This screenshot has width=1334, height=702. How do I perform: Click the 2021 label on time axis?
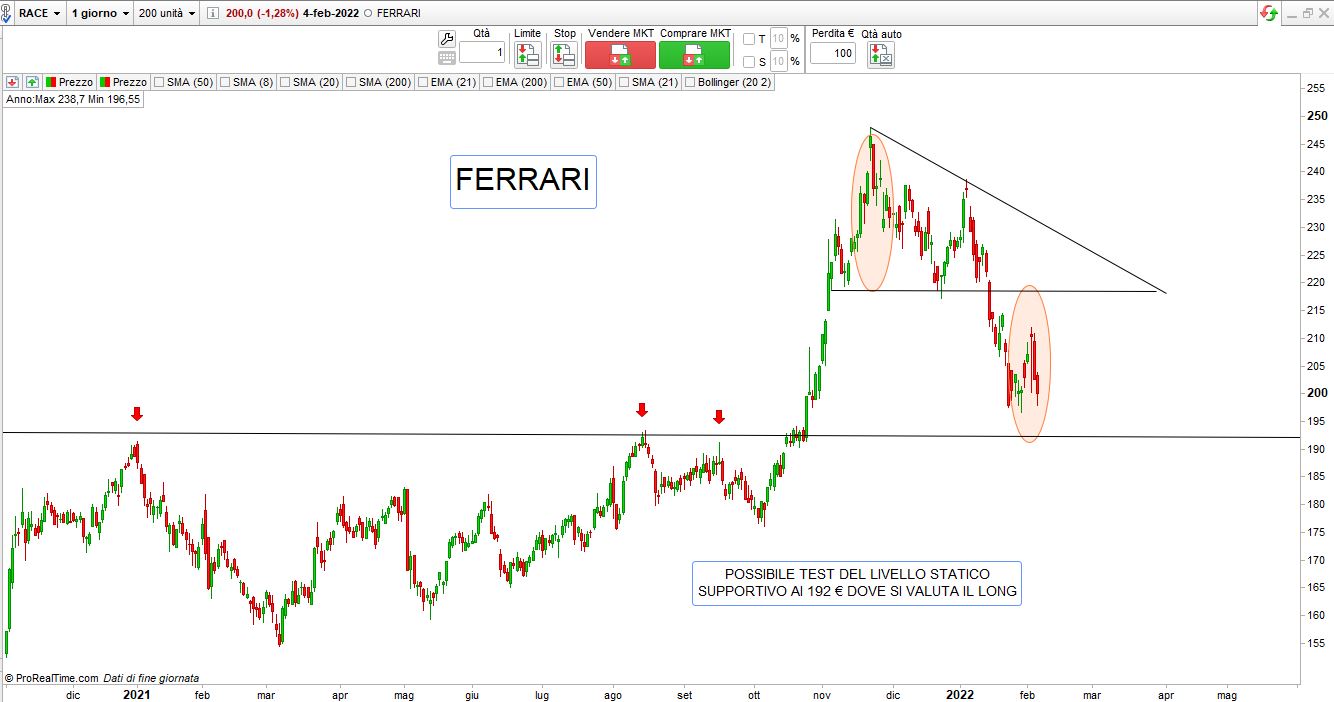(x=136, y=694)
